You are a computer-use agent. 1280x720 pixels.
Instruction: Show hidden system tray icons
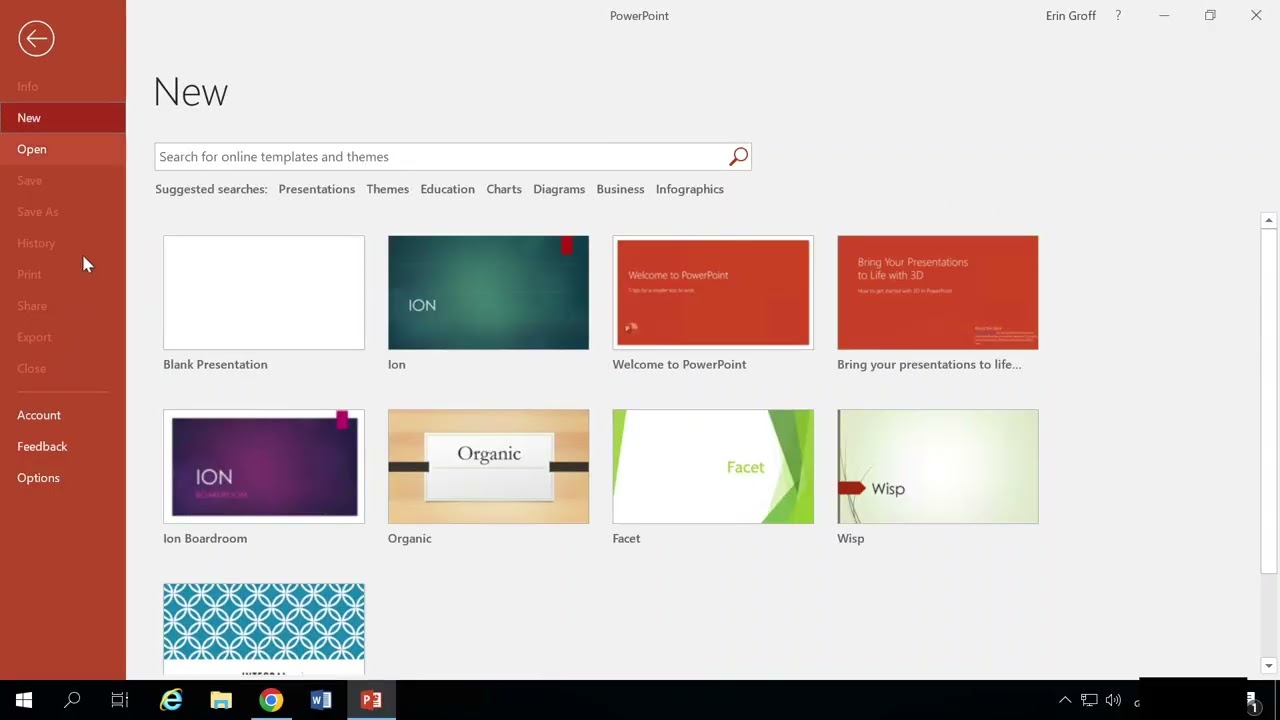coord(1065,701)
